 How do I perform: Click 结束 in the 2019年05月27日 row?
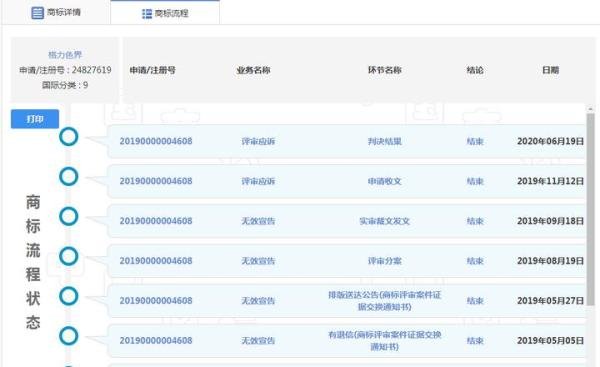tap(475, 301)
